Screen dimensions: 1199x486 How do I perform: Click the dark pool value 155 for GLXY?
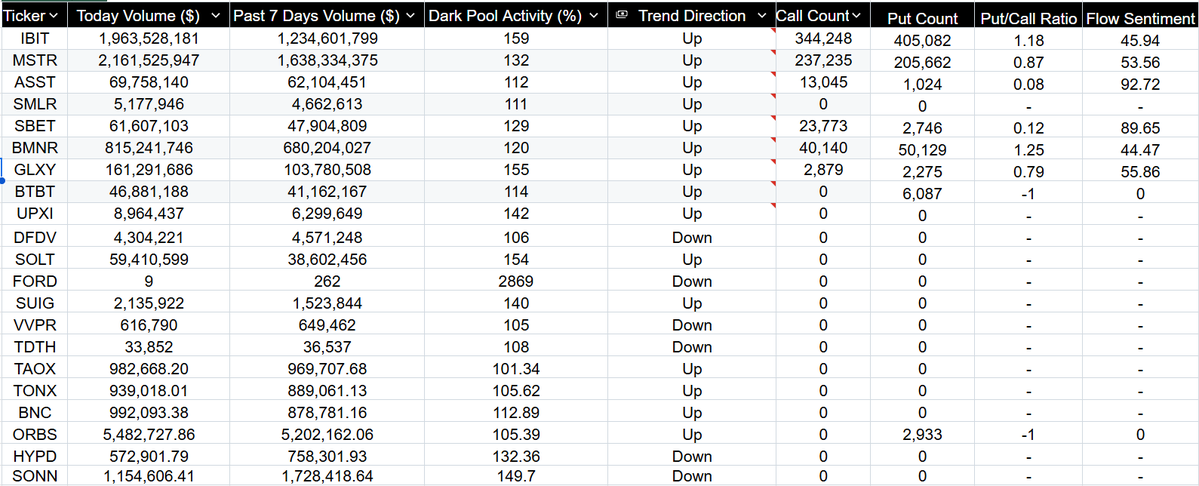(x=518, y=170)
